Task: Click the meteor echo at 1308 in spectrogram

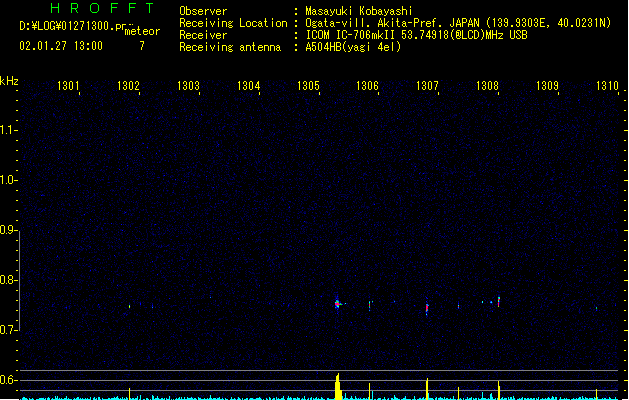Action: (x=499, y=301)
